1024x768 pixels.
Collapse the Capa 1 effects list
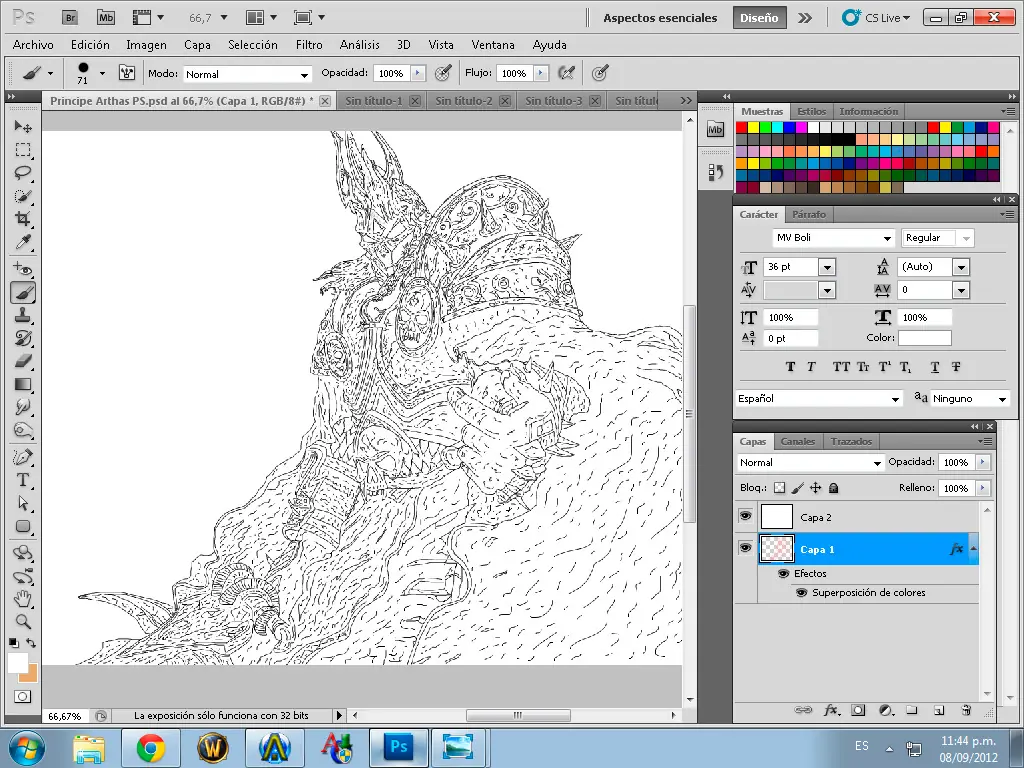coord(974,549)
